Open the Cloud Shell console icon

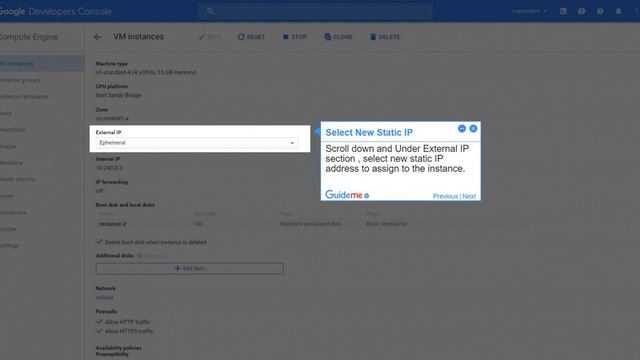coord(563,11)
